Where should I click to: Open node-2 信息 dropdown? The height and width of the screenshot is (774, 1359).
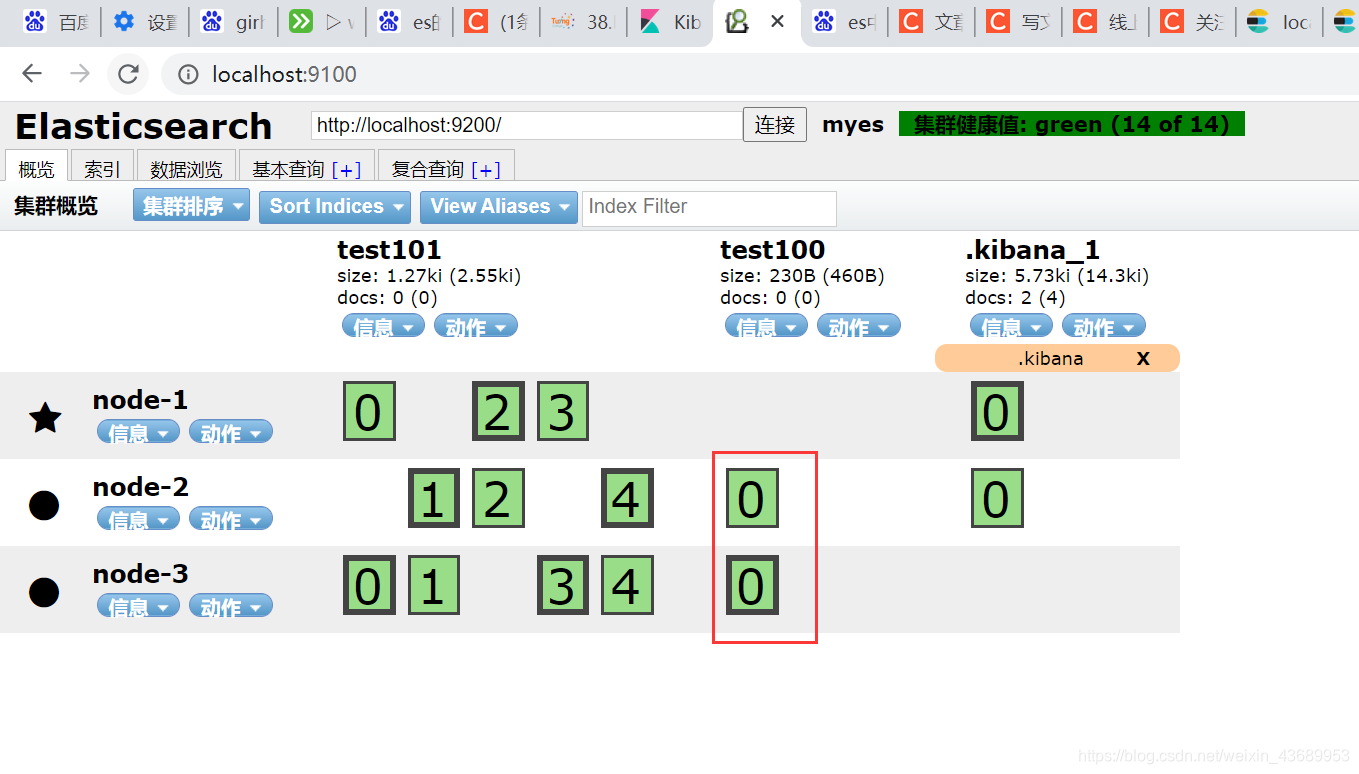pyautogui.click(x=139, y=519)
